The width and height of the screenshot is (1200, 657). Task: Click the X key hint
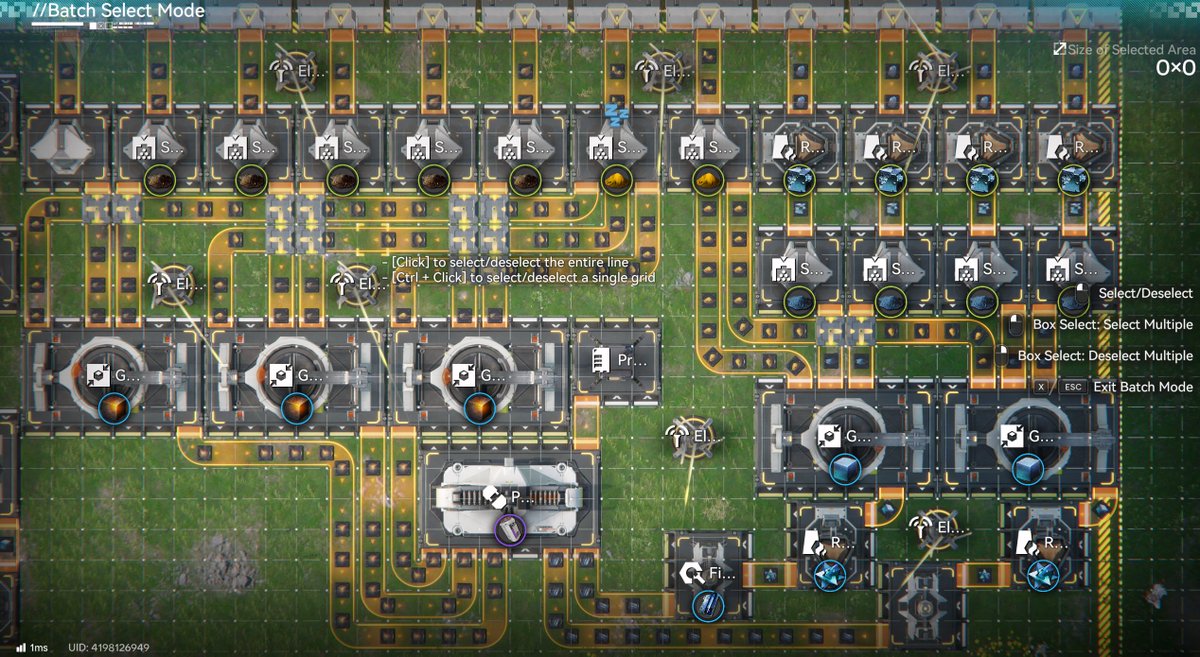click(x=1042, y=387)
